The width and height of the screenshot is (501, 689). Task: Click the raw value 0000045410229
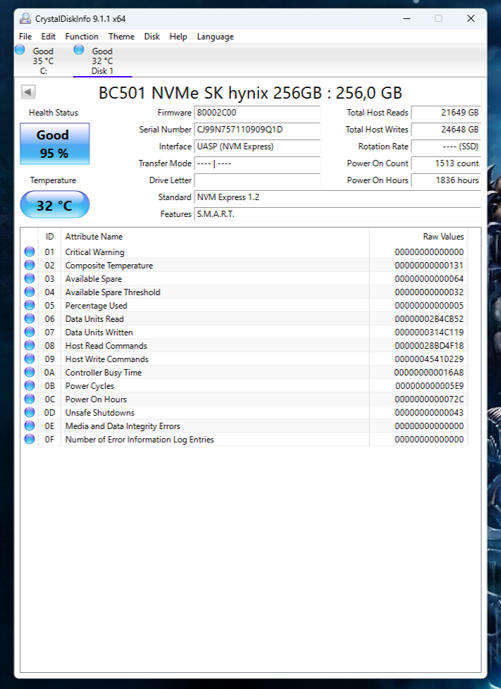pos(429,359)
